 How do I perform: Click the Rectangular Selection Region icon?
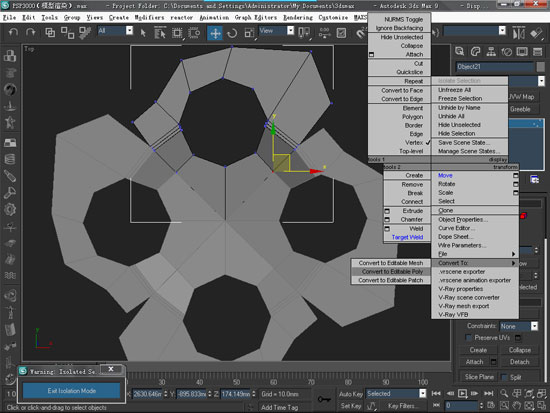tap(177, 33)
